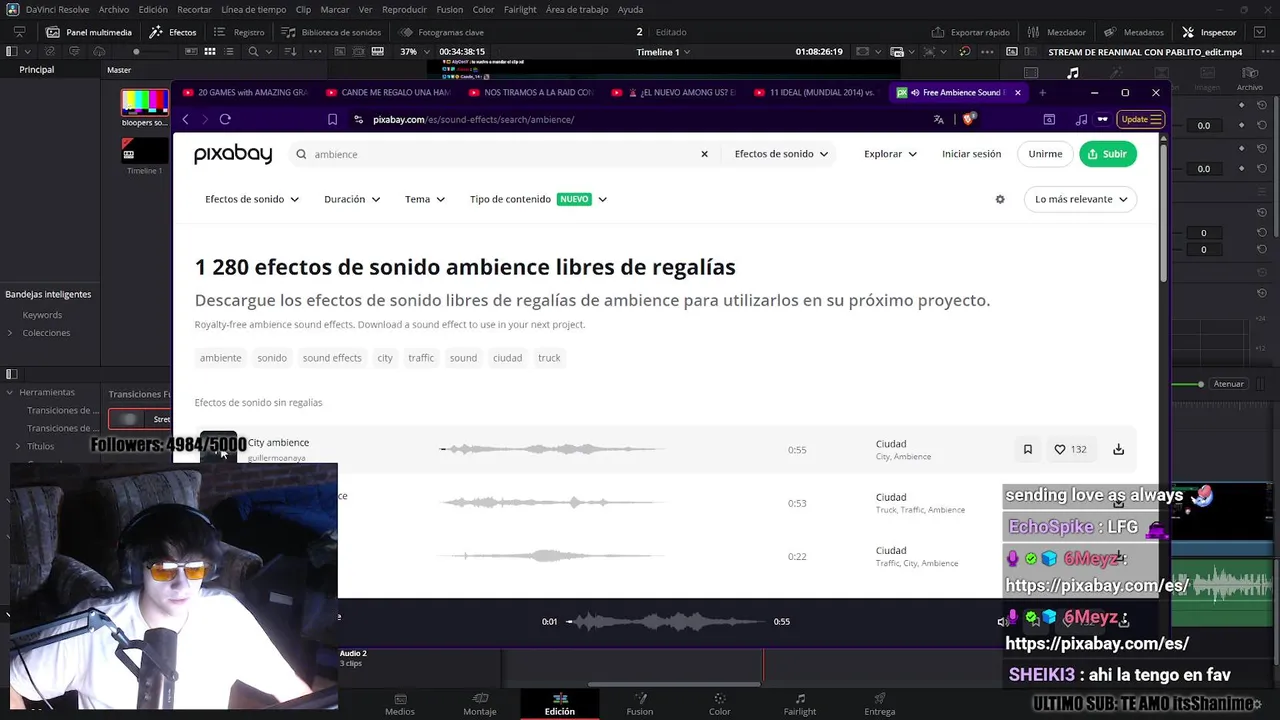
Task: Open a new browser tab with plus button
Action: coord(1042,92)
